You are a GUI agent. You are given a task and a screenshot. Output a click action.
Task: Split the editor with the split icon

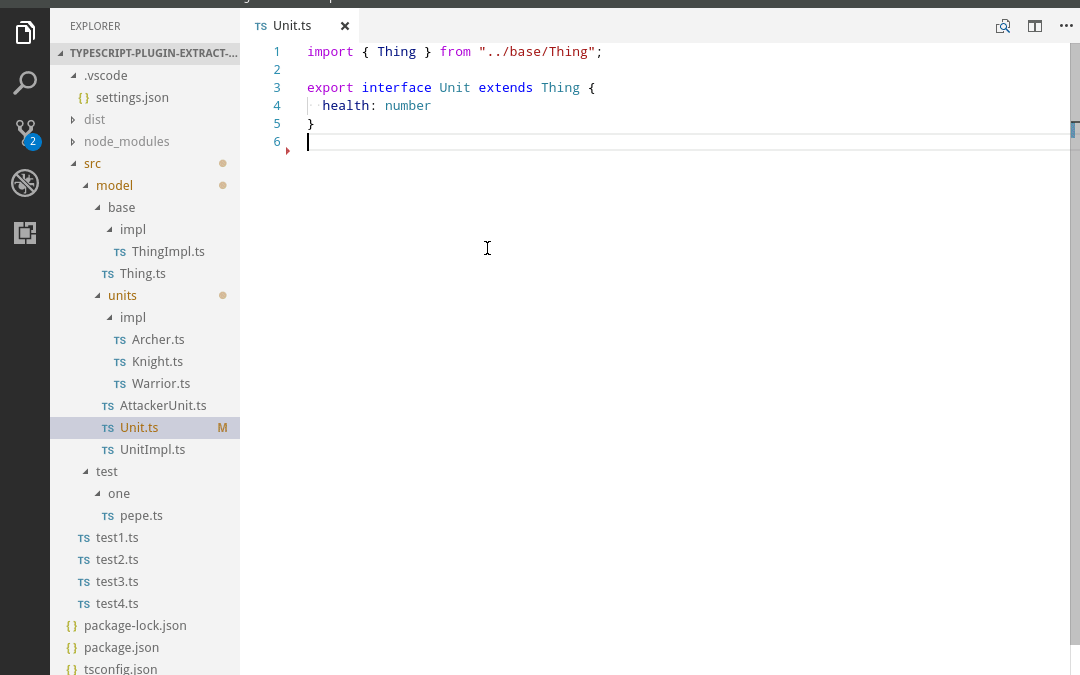[1035, 26]
